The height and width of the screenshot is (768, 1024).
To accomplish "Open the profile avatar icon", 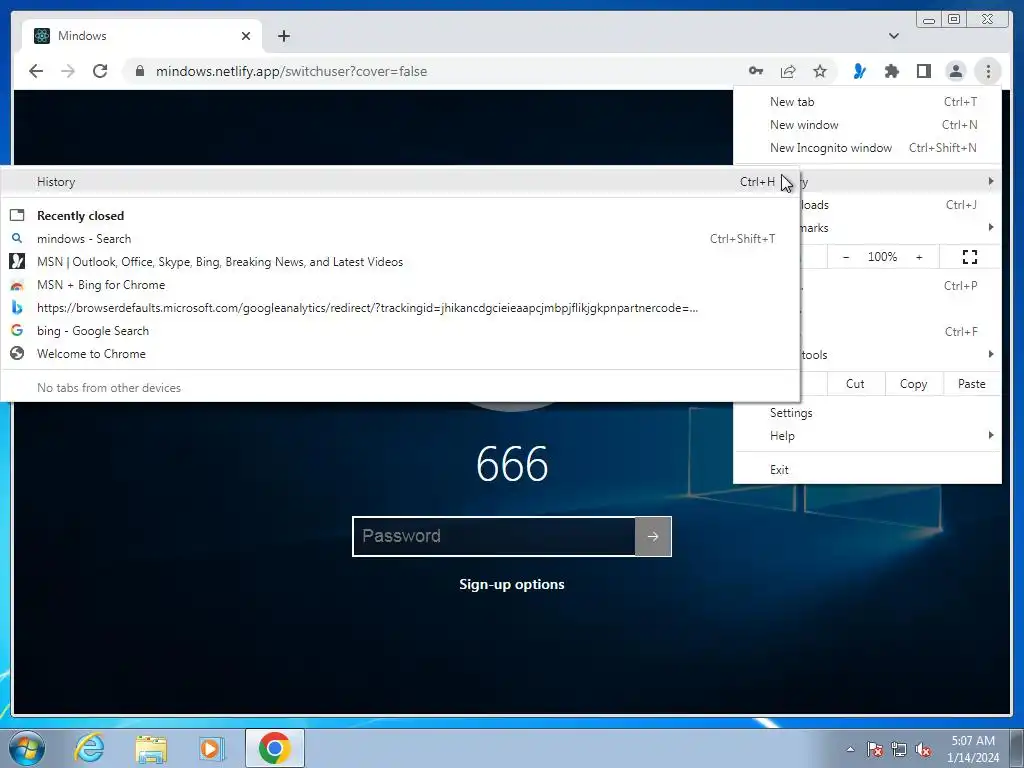I will pyautogui.click(x=955, y=71).
